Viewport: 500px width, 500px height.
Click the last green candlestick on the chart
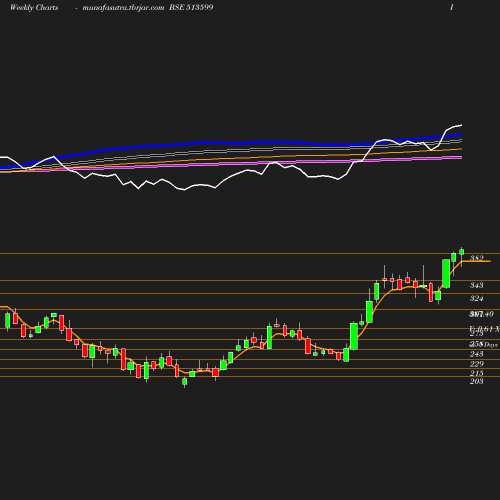pos(462,252)
